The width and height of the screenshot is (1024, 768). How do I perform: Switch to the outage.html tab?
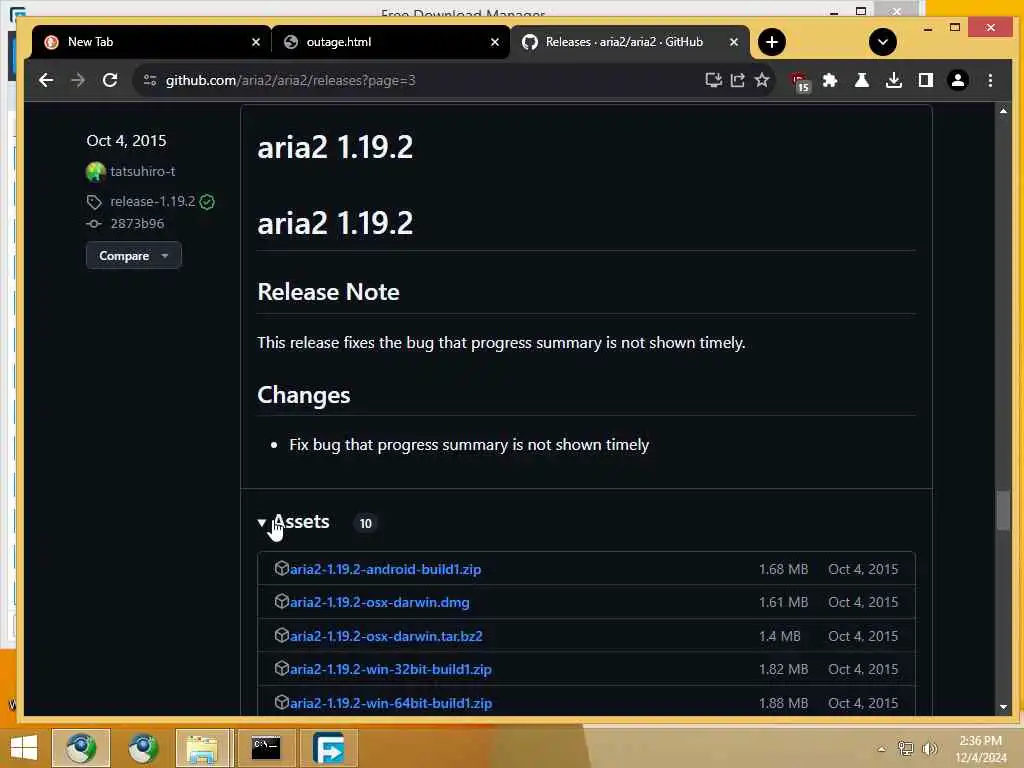(391, 42)
